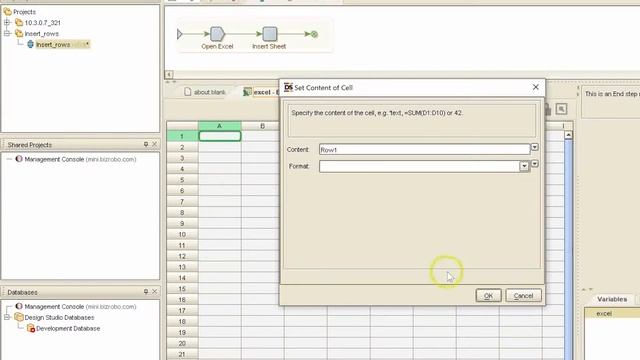Select row 20 header in spreadsheet
This screenshot has width=640, height=360.
(x=182, y=343)
